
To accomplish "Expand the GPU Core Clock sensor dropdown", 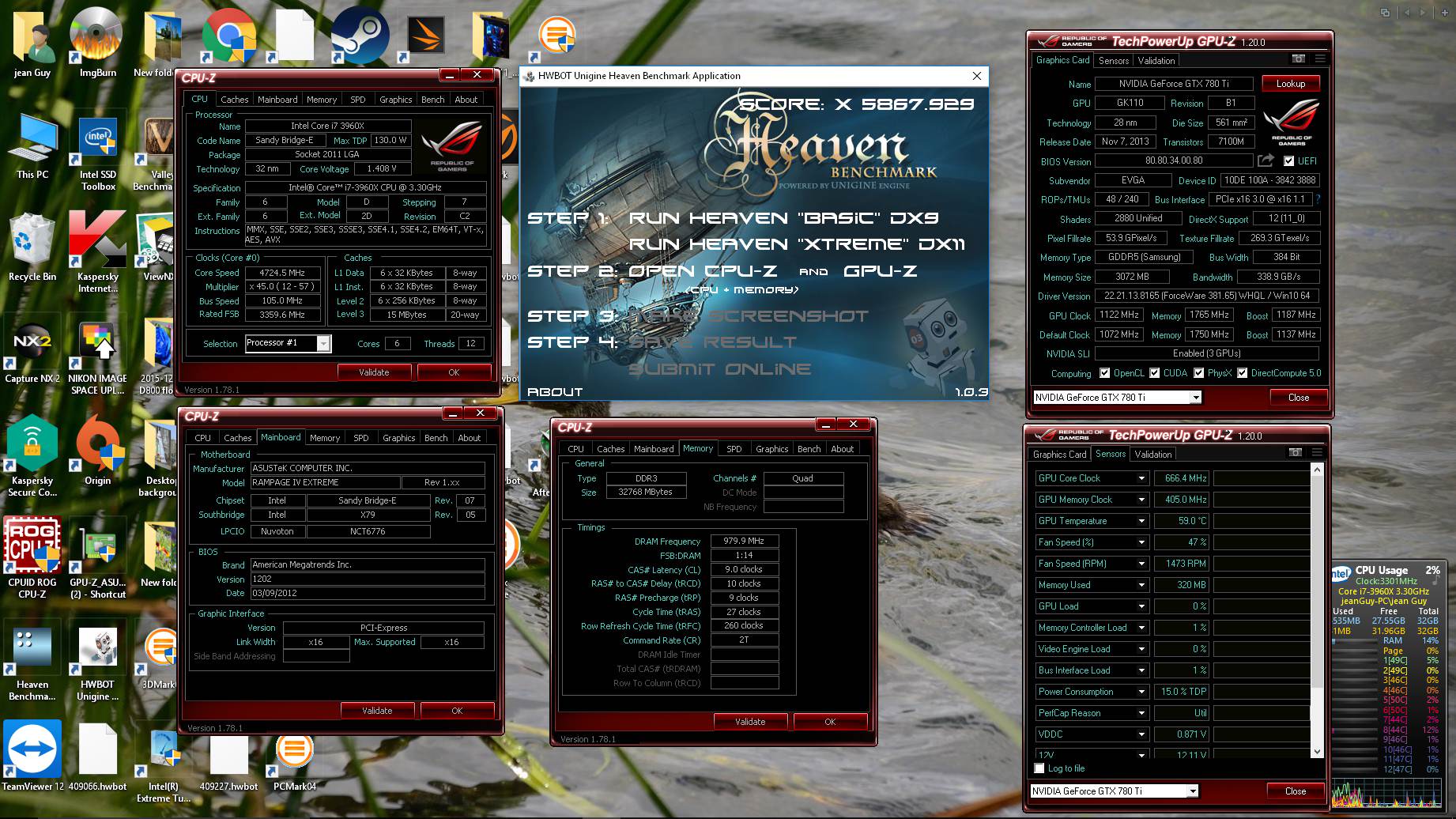I will coord(1141,478).
